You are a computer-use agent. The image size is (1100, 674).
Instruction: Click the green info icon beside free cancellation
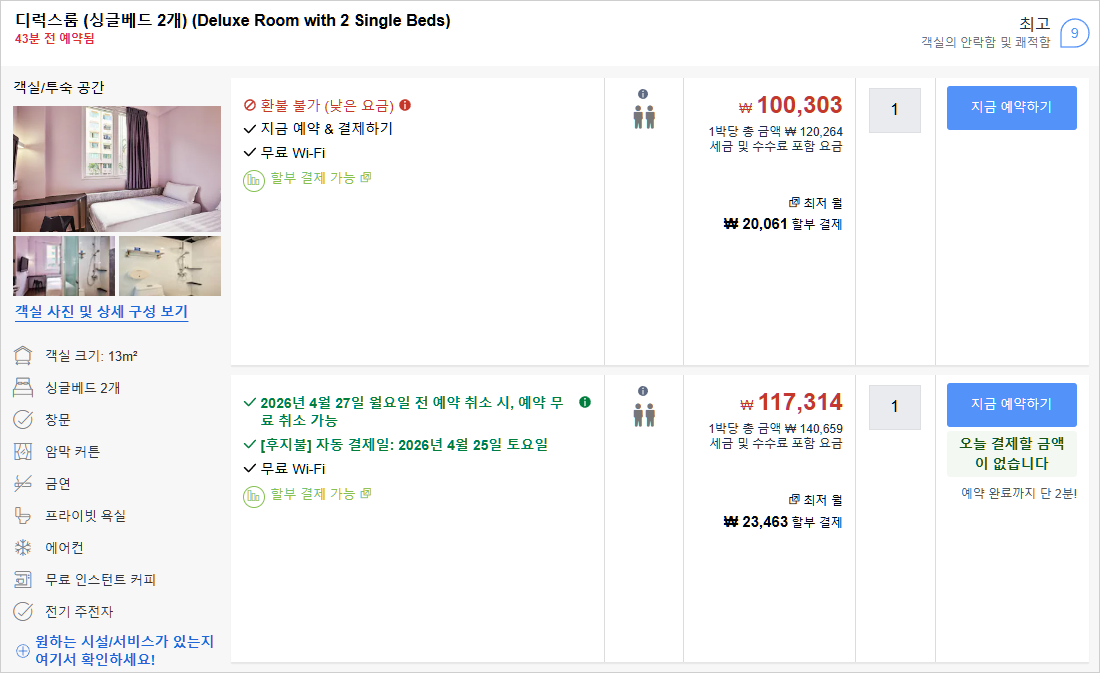[585, 402]
